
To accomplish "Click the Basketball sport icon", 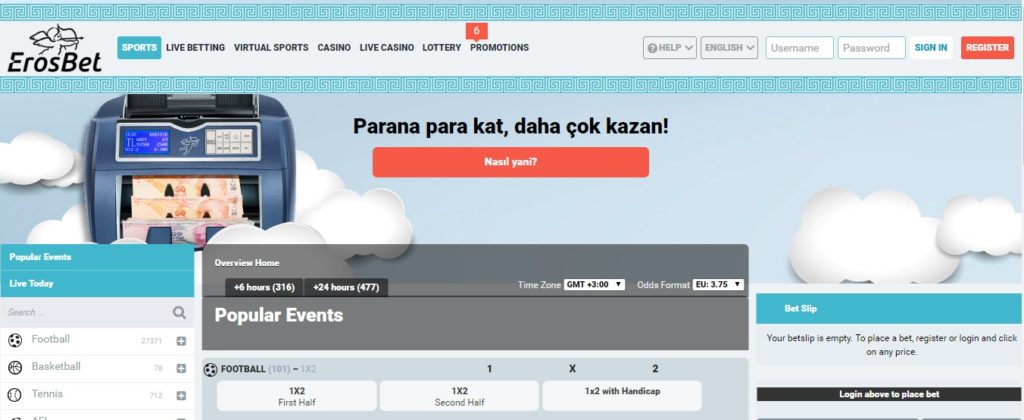I will coord(15,368).
